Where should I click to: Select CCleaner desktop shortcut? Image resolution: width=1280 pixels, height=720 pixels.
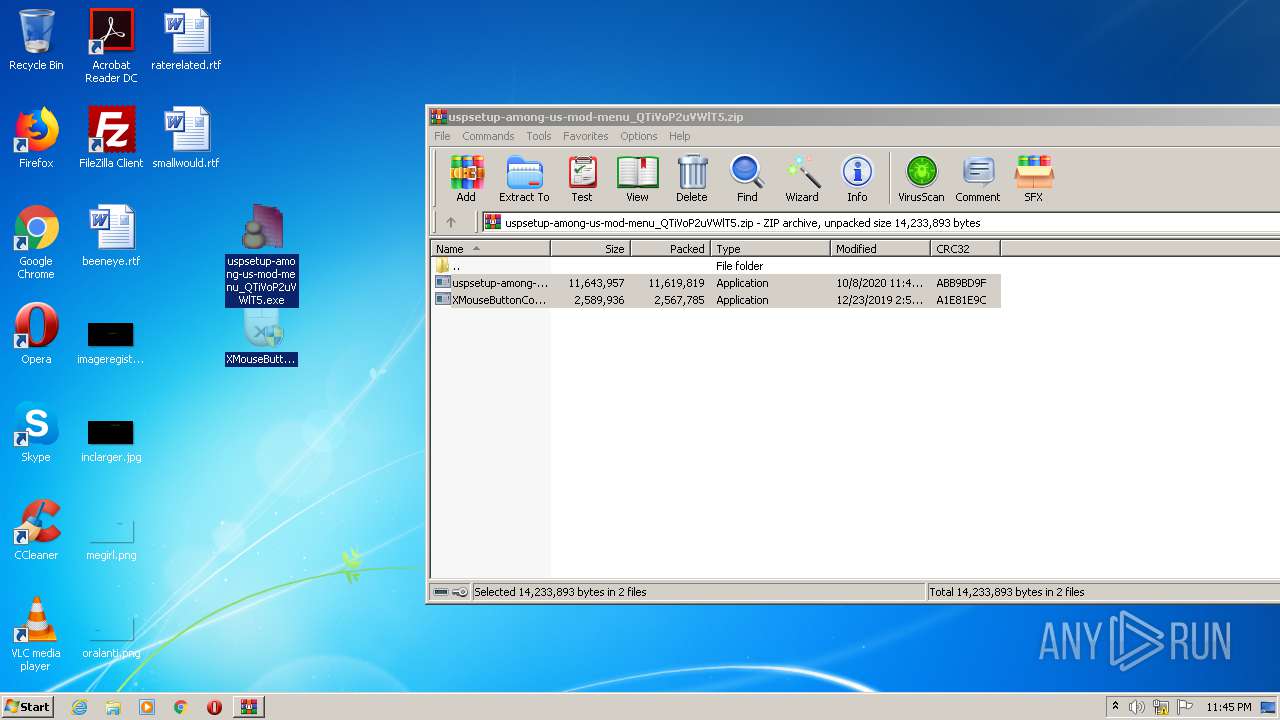[36, 530]
